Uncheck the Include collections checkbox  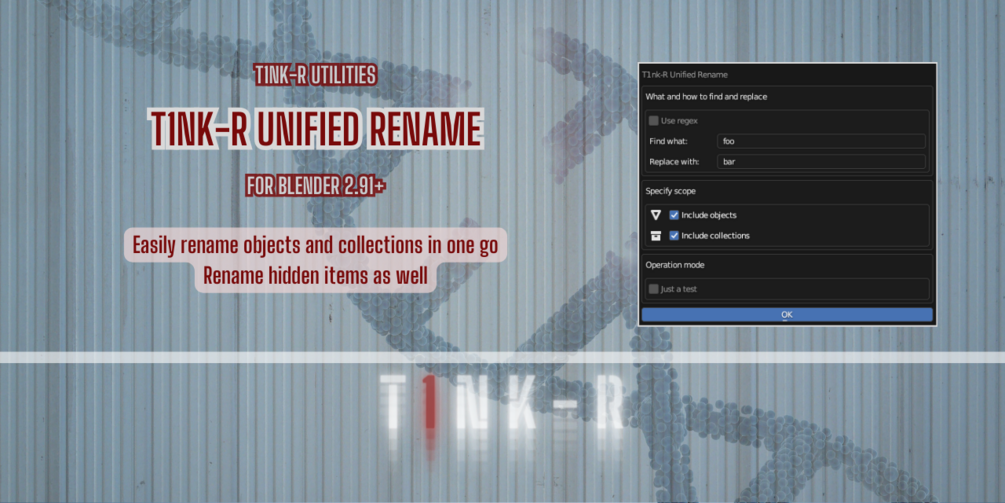click(674, 236)
